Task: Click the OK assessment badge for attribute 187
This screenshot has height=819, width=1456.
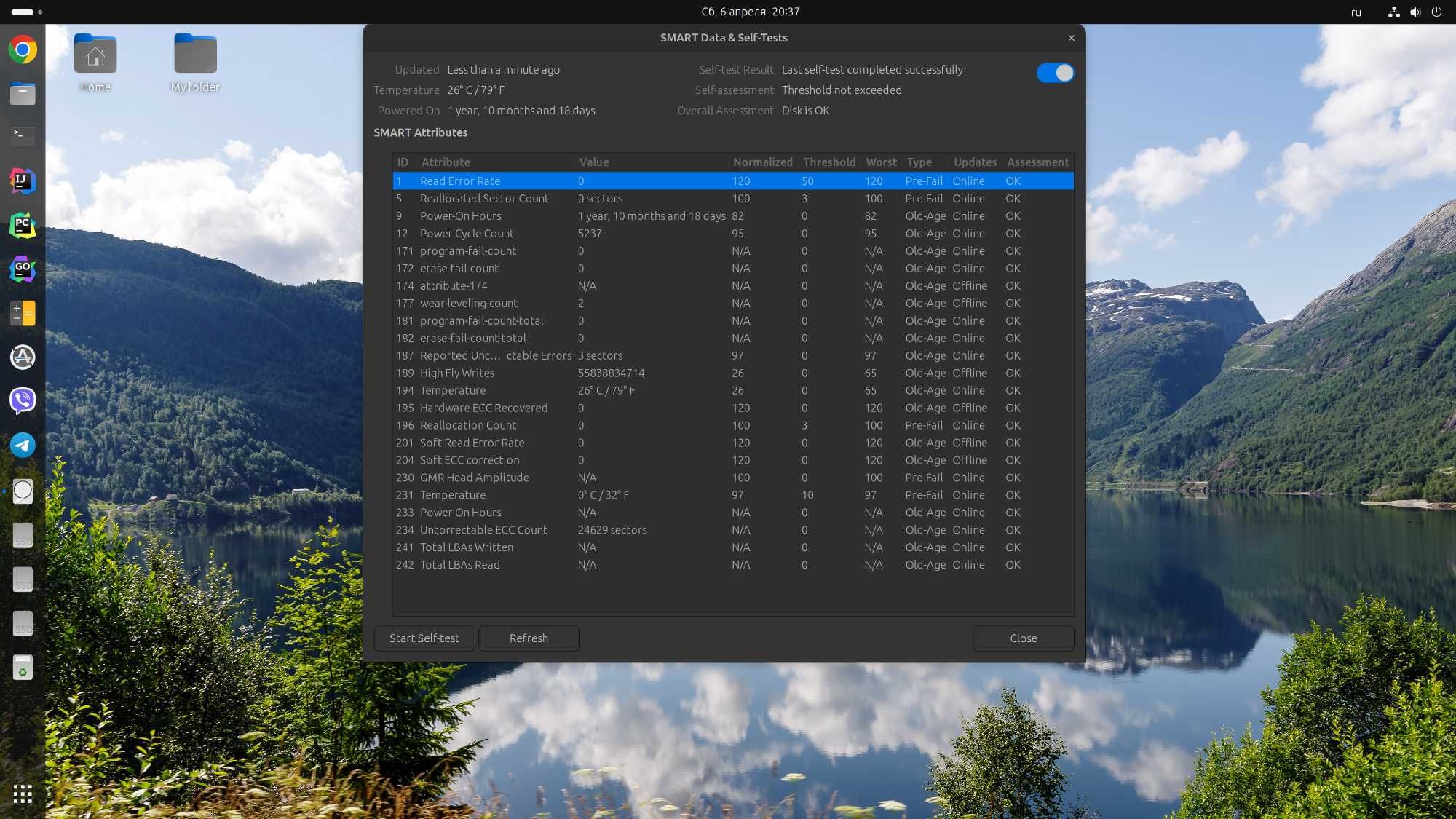Action: [1012, 355]
